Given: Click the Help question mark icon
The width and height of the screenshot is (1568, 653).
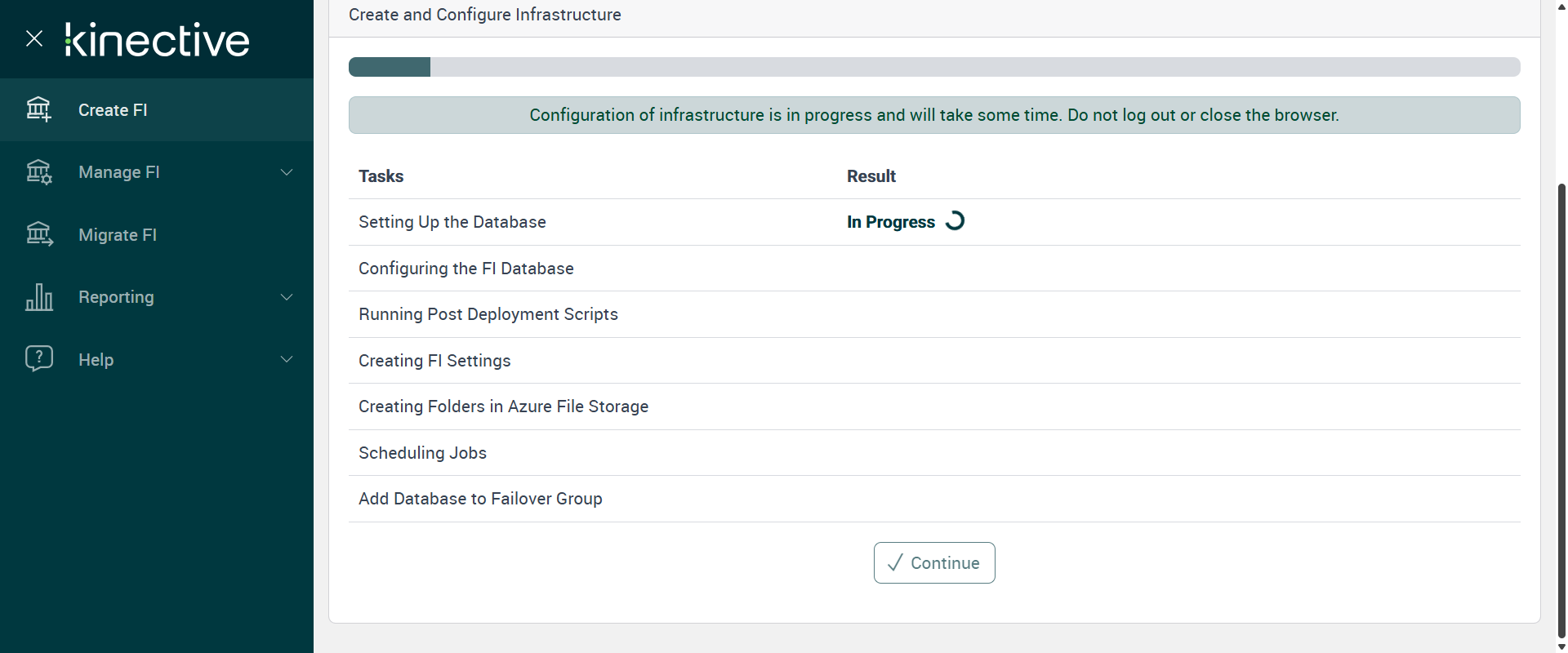Looking at the screenshot, I should (38, 358).
